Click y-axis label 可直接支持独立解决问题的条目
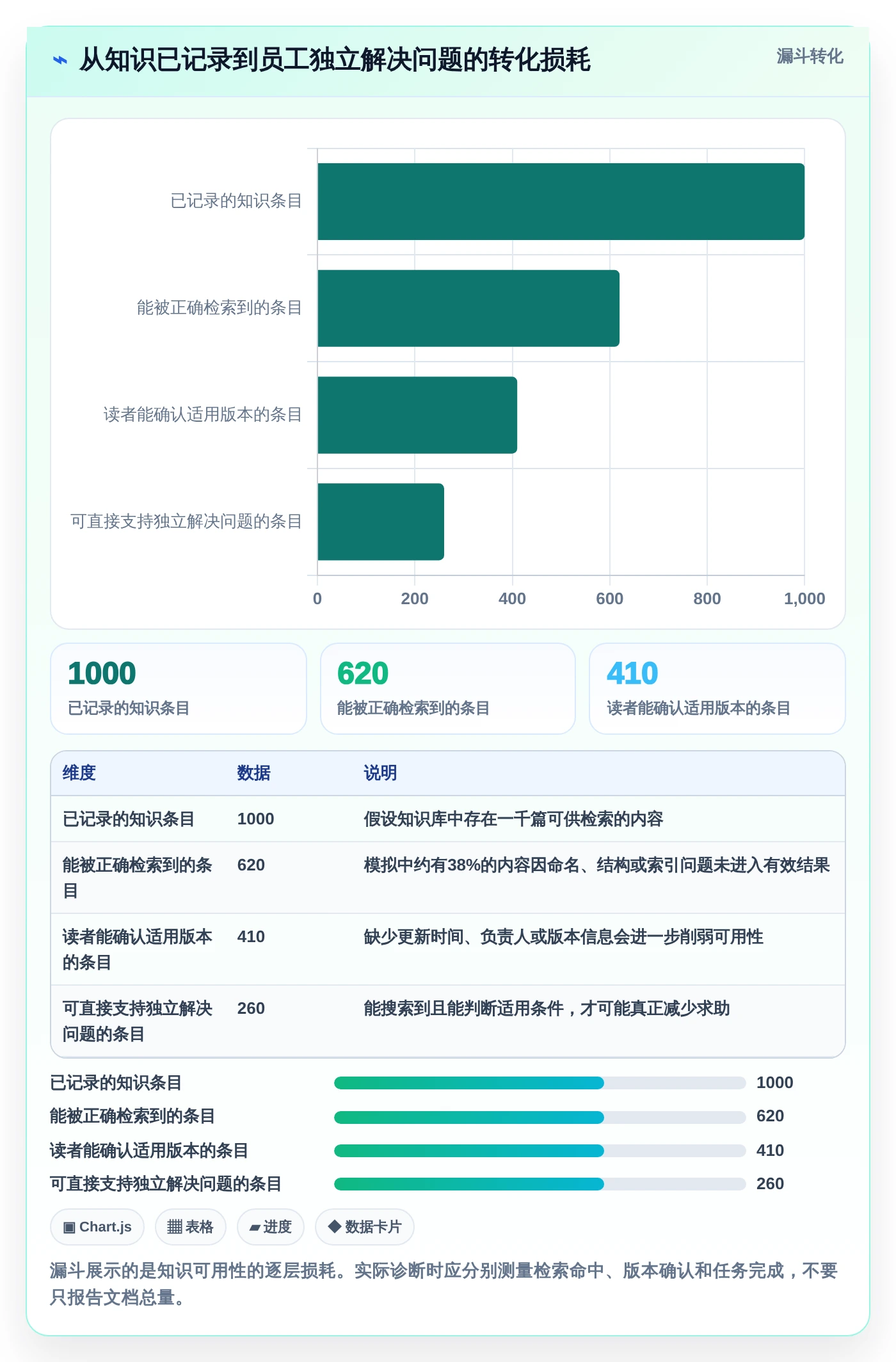This screenshot has width=896, height=1362. pyautogui.click(x=186, y=522)
